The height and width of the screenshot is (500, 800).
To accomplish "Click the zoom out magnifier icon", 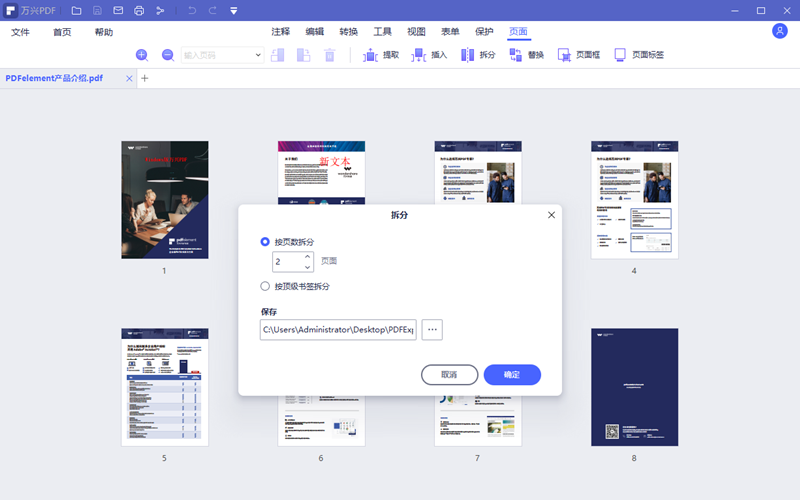I will 168,55.
